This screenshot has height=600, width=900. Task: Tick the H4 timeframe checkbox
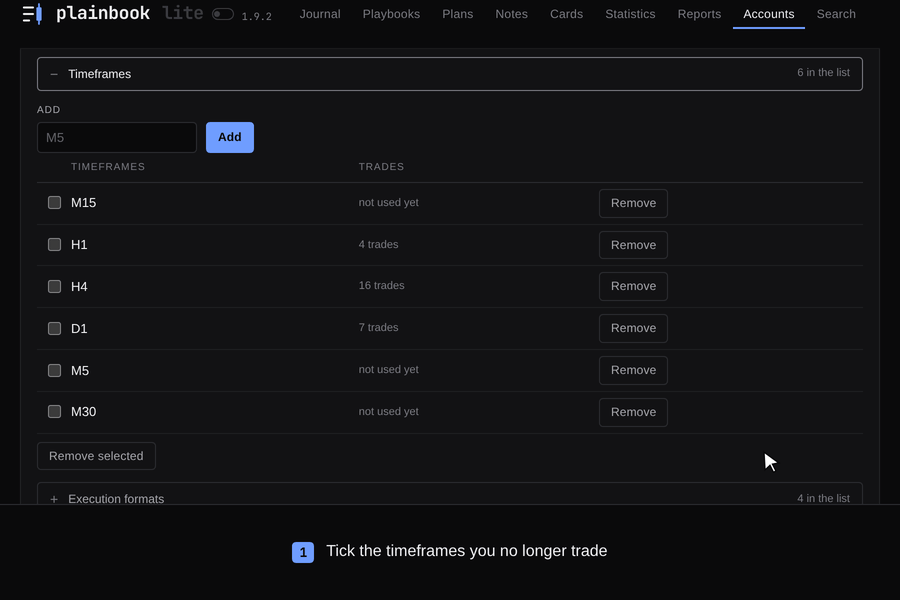pyautogui.click(x=55, y=287)
